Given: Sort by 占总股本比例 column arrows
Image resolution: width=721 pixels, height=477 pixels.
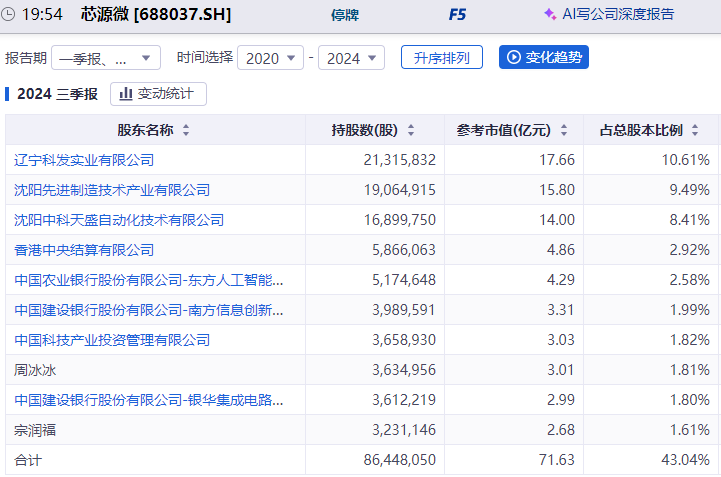Looking at the screenshot, I should tap(695, 130).
